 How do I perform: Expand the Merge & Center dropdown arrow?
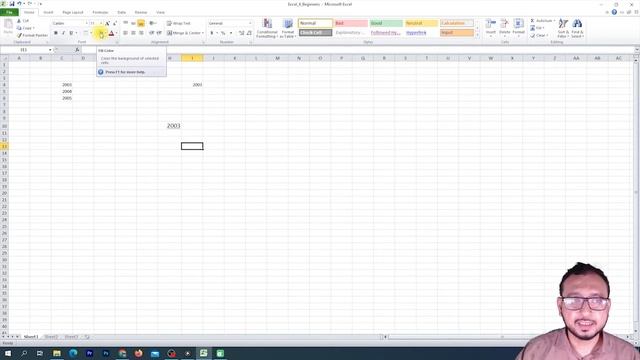[202, 33]
